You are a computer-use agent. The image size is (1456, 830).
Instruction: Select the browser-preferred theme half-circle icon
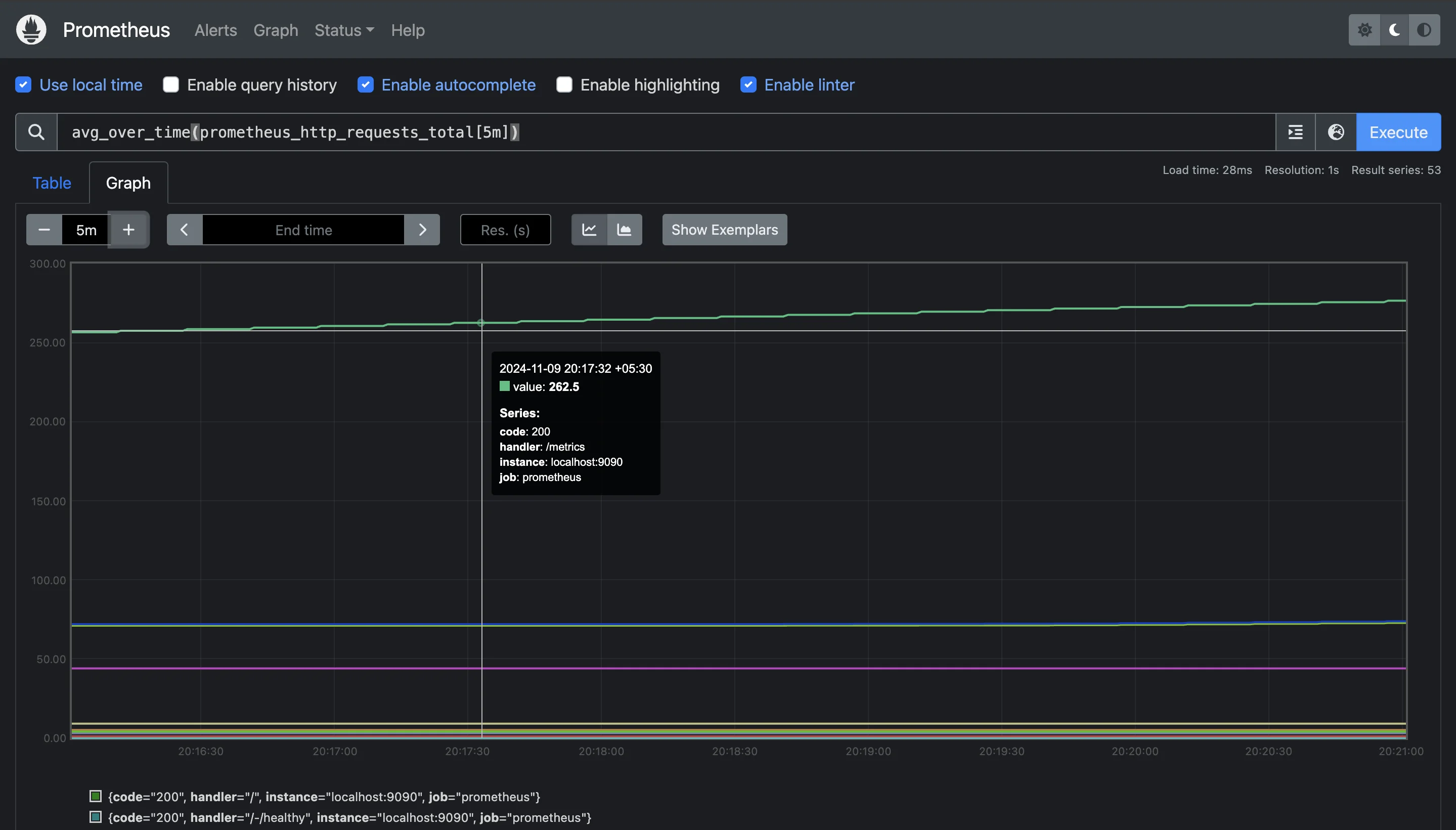pyautogui.click(x=1424, y=30)
